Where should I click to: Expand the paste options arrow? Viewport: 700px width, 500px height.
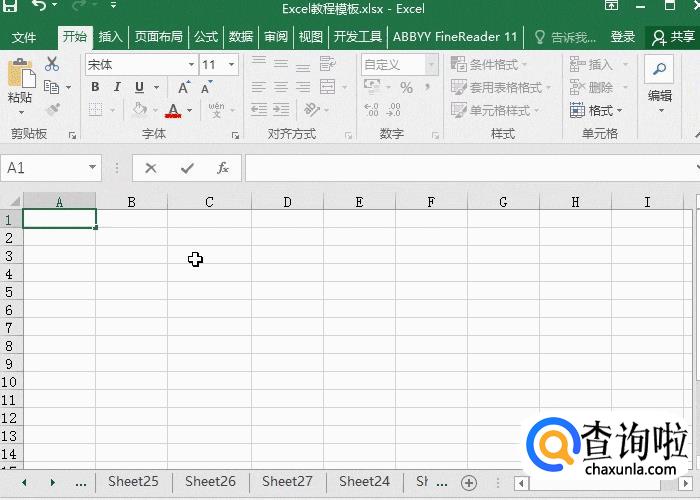tap(21, 112)
